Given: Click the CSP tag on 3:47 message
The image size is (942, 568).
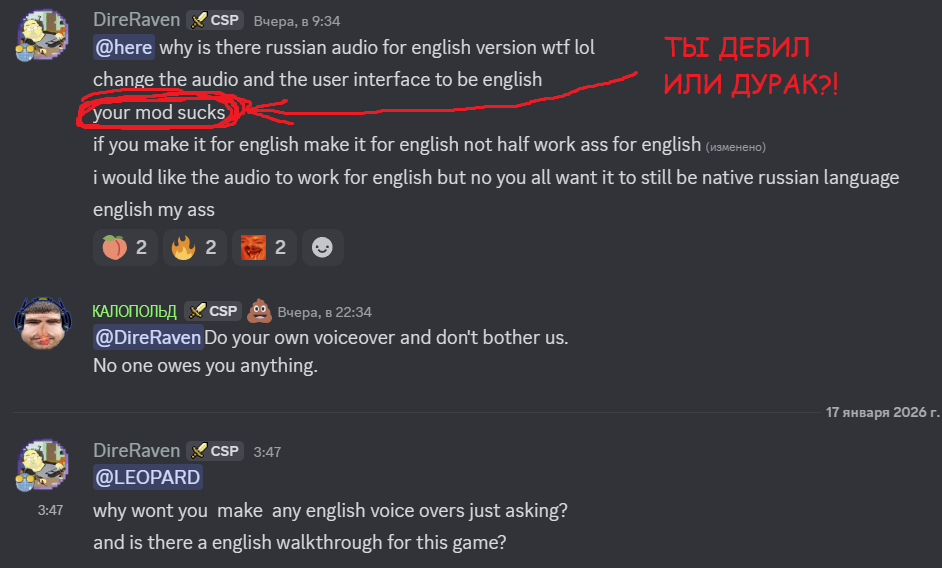Looking at the screenshot, I should click(215, 451).
